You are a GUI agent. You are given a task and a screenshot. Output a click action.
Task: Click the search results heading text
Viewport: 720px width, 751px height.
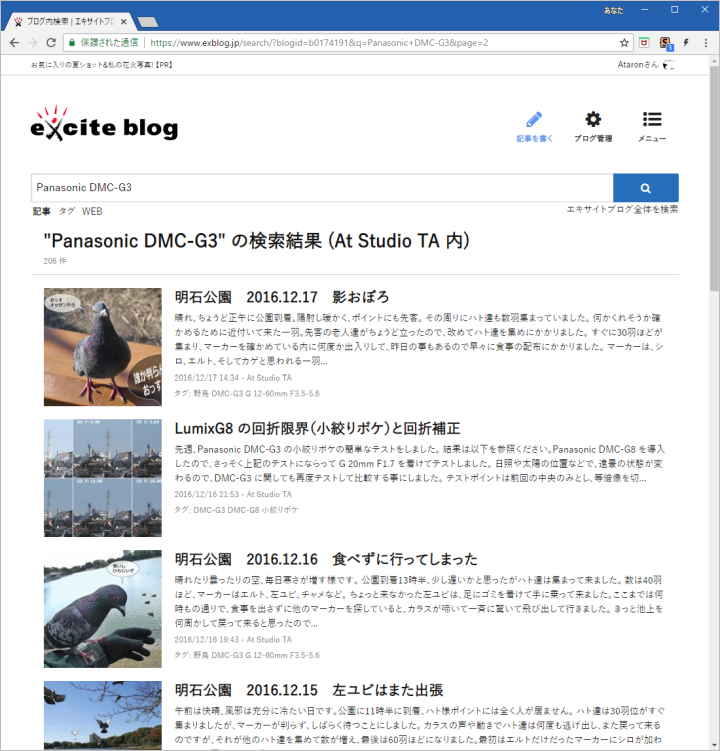coord(256,240)
